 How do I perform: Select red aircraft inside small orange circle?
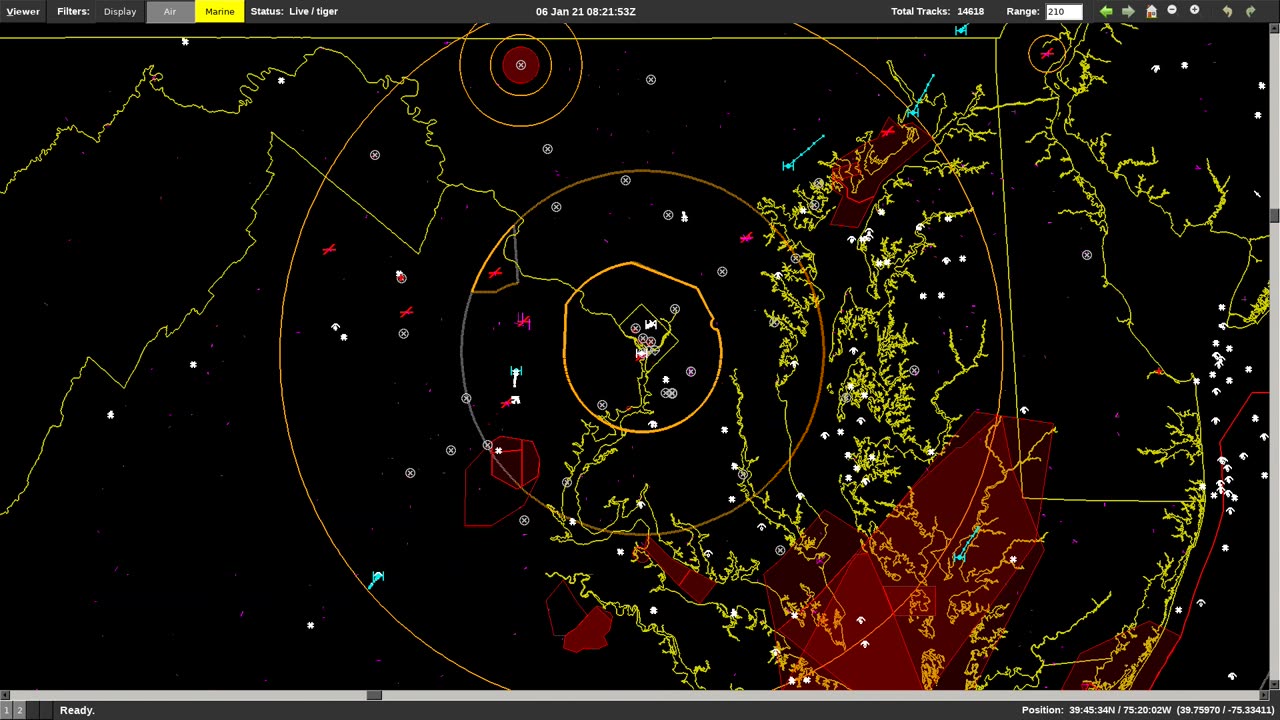[1047, 53]
